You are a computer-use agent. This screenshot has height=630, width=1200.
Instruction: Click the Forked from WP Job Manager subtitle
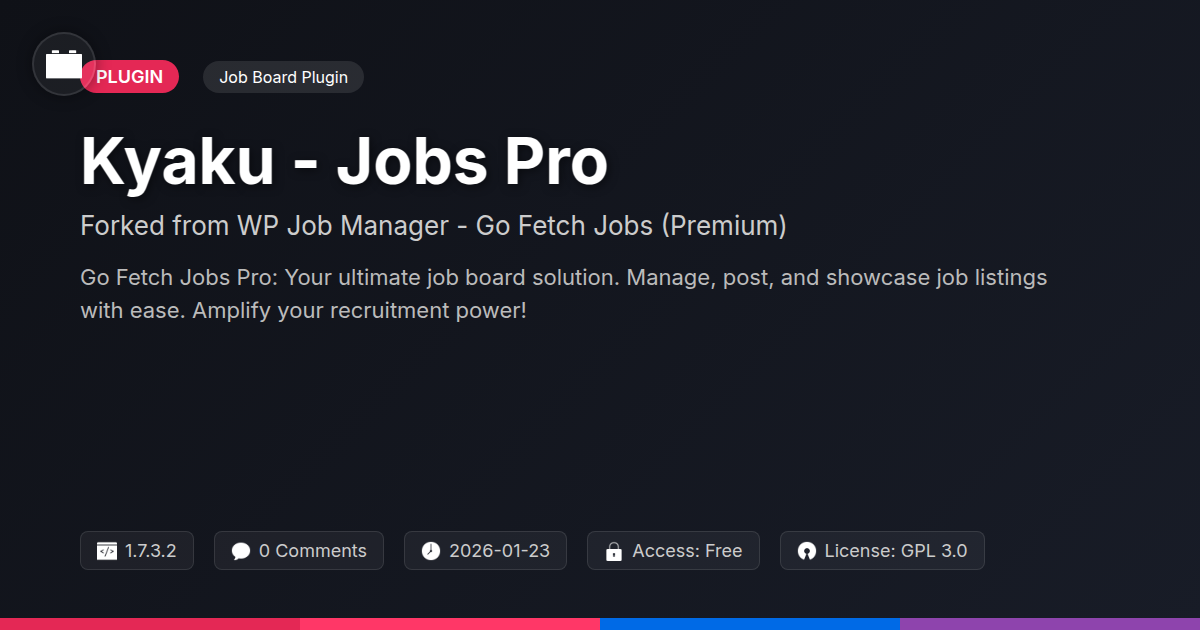point(433,226)
